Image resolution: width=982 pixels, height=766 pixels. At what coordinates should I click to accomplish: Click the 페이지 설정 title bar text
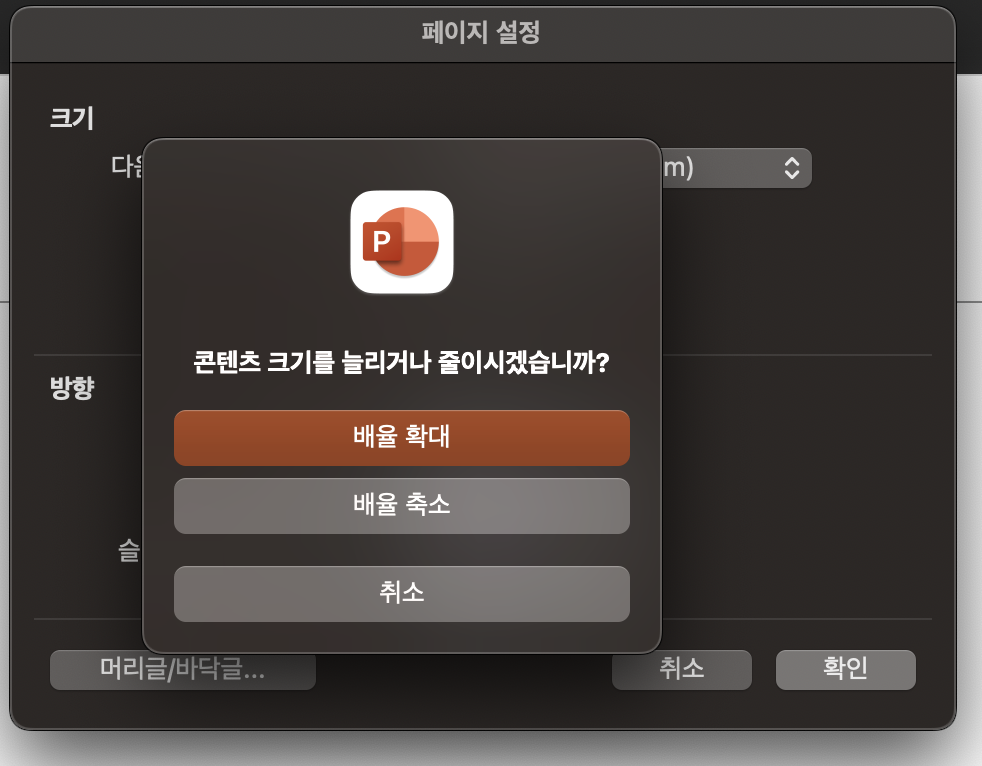pos(480,32)
